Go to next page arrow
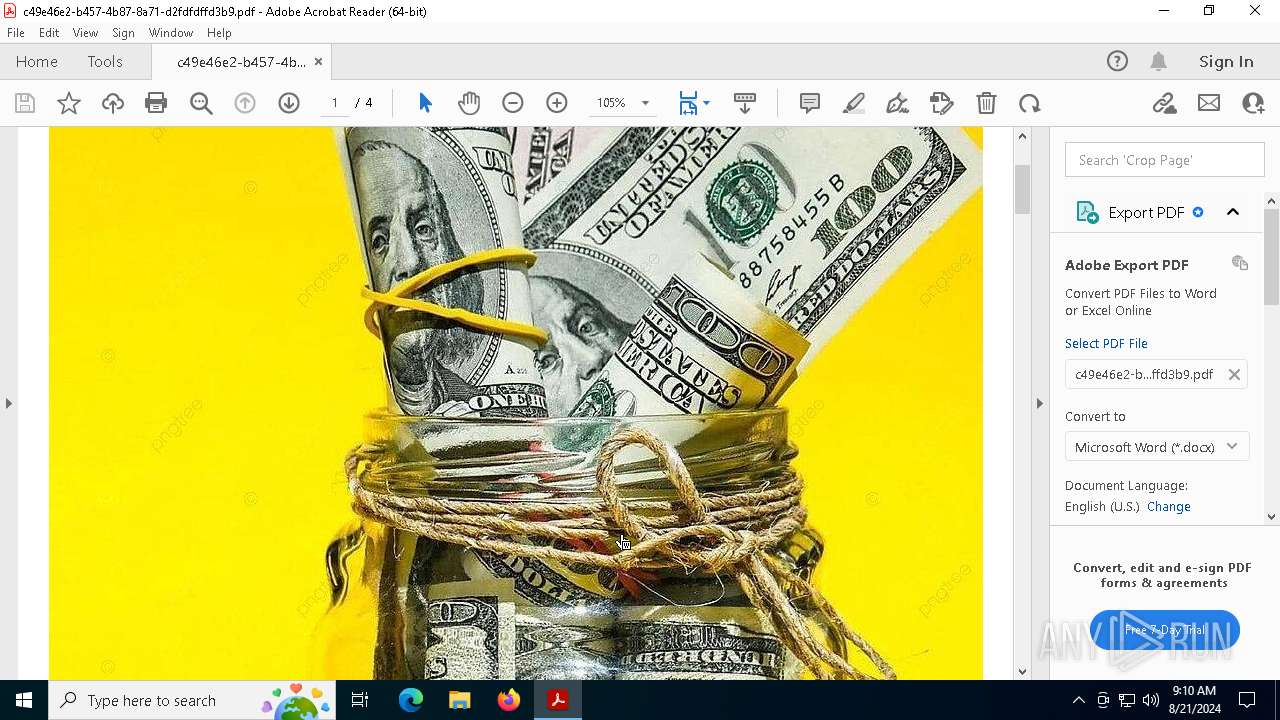Viewport: 1280px width, 720px height. tap(289, 103)
